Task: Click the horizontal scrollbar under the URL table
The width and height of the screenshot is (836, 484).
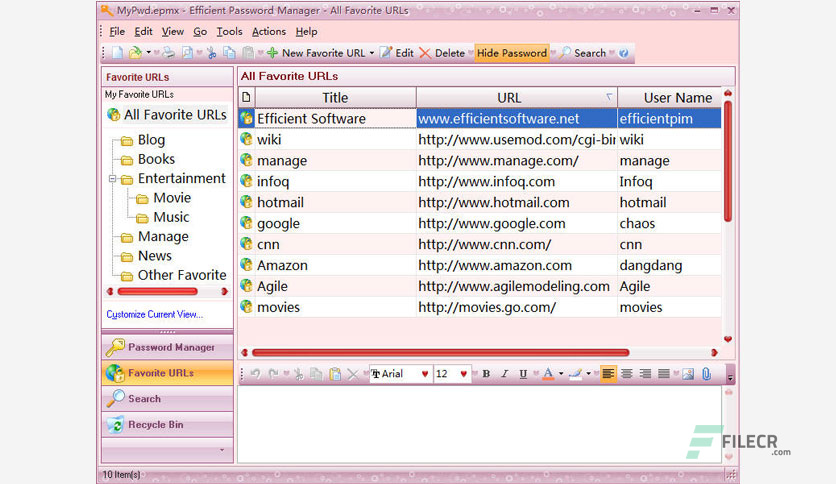Action: tap(440, 352)
